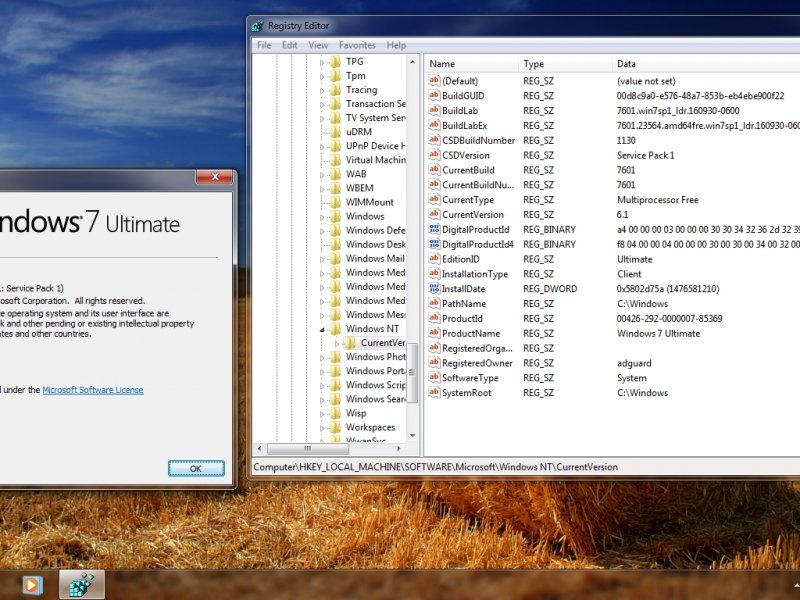Click the string icon next to CSDVersion
The image size is (800, 600).
tap(434, 155)
